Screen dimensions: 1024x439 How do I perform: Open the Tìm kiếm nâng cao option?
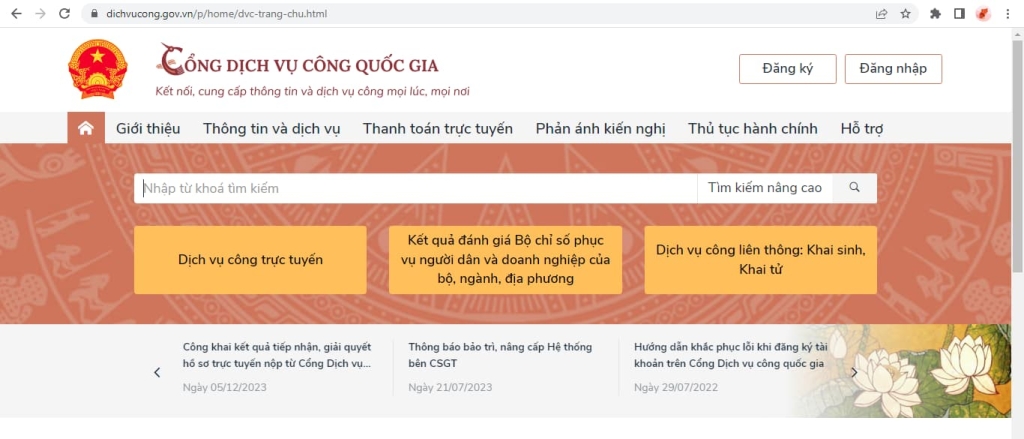click(764, 188)
